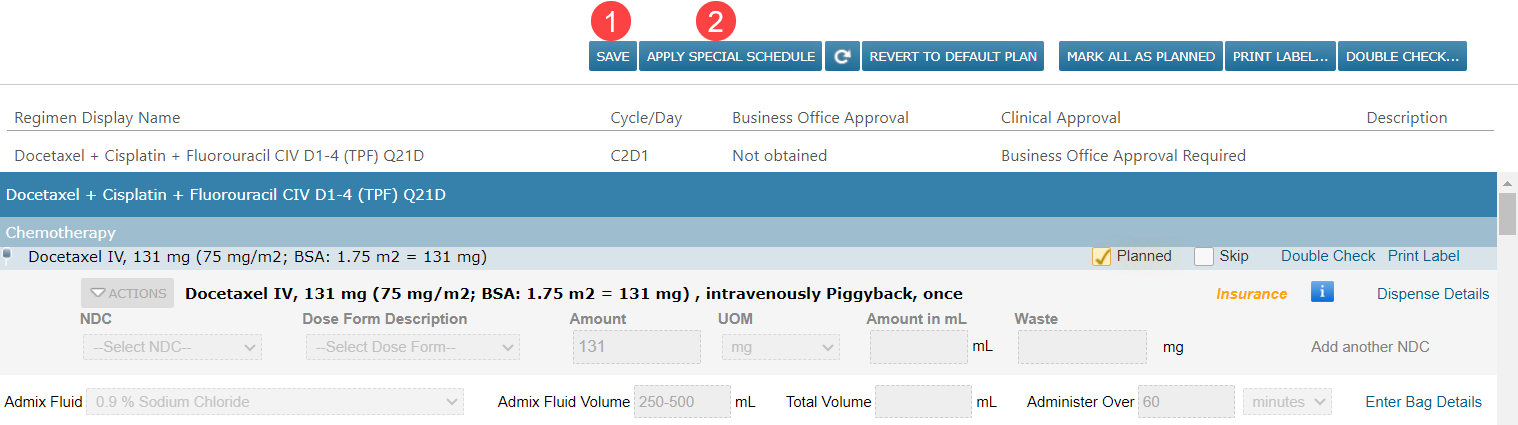1518x425 pixels.
Task: Click the pin icon beside Docetaxel row
Action: [7, 256]
